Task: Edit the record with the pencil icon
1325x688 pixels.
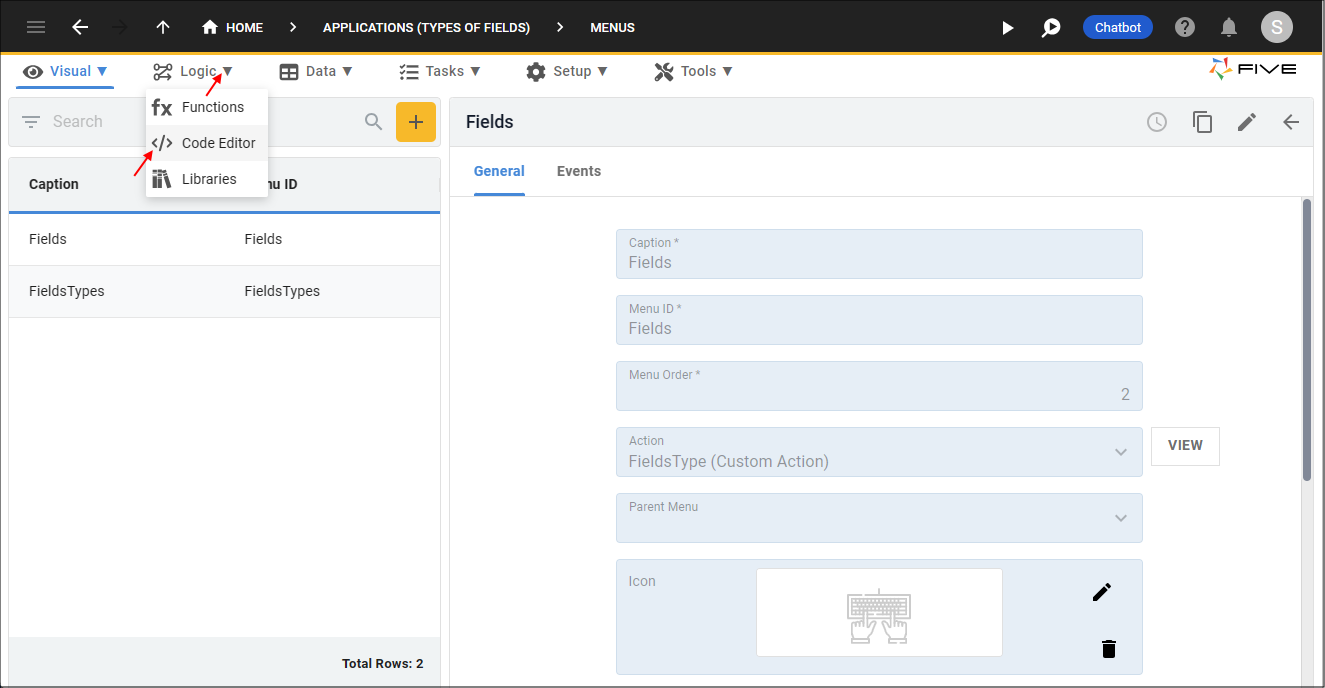Action: (x=1247, y=121)
